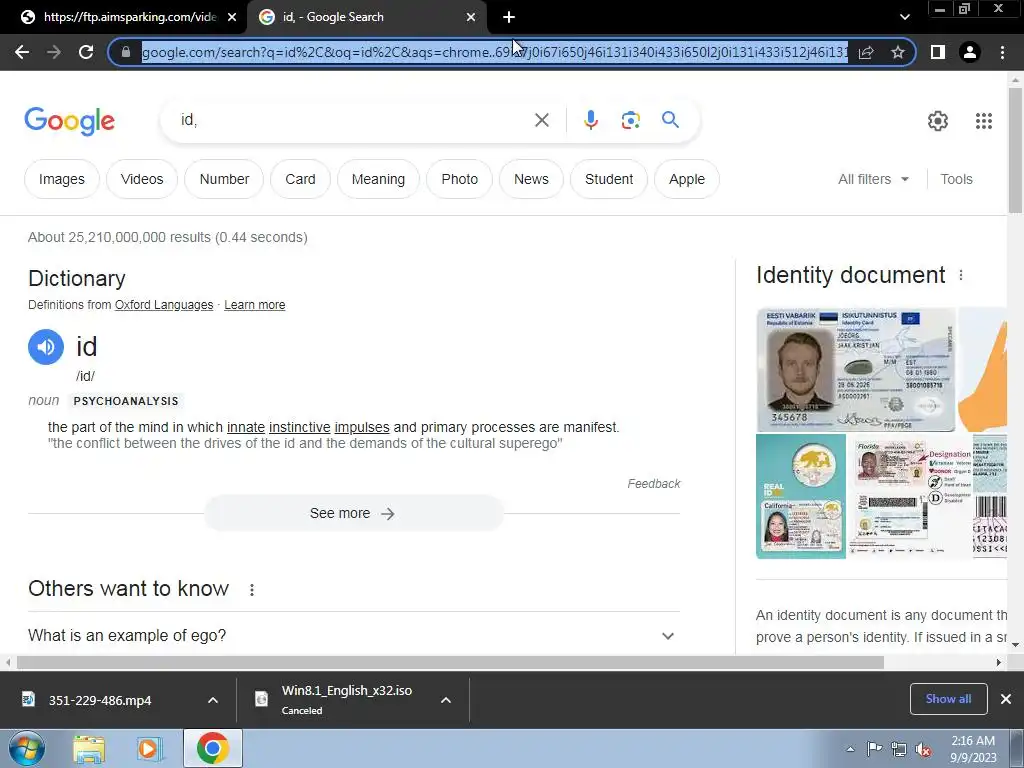Image resolution: width=1024 pixels, height=768 pixels.
Task: Select the Number filter chip
Action: [x=224, y=179]
